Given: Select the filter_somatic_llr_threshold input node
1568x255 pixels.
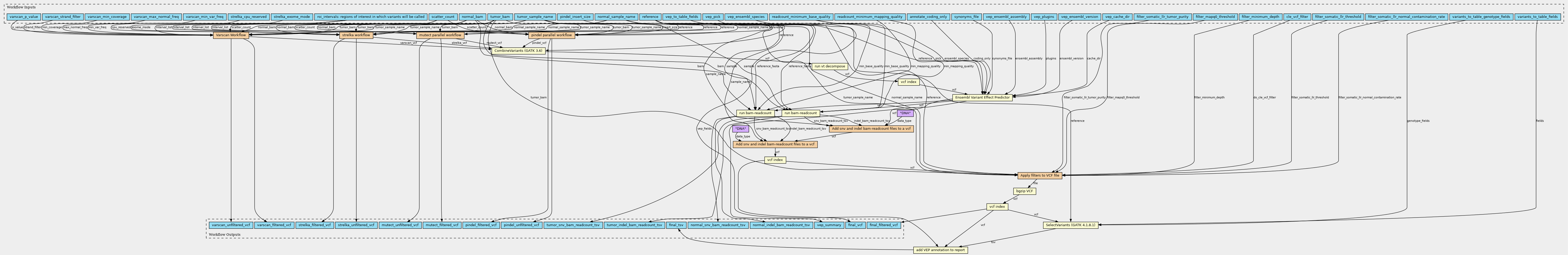Looking at the screenshot, I should (1337, 17).
